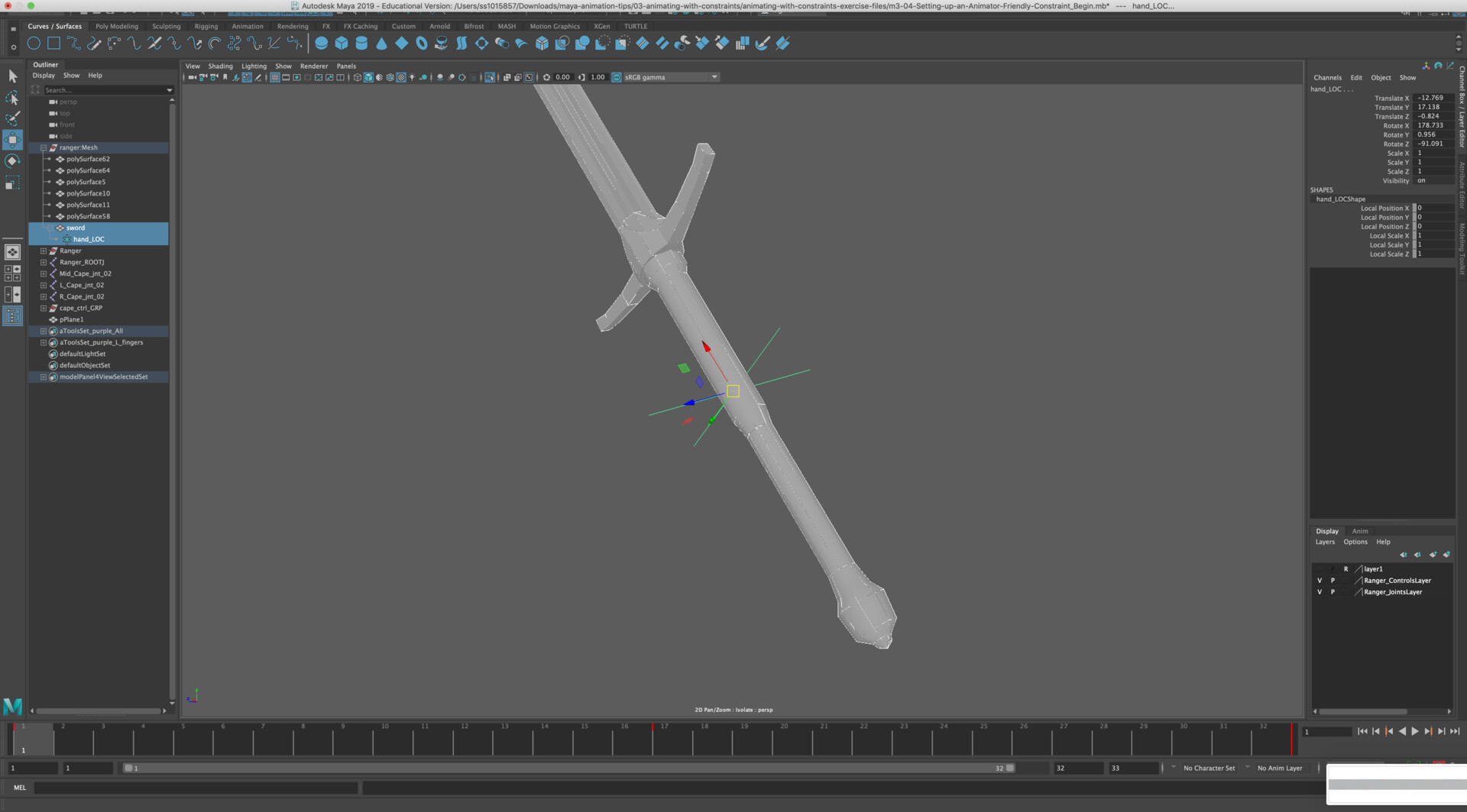
Task: Activate the Rotate tool
Action: coord(12,161)
